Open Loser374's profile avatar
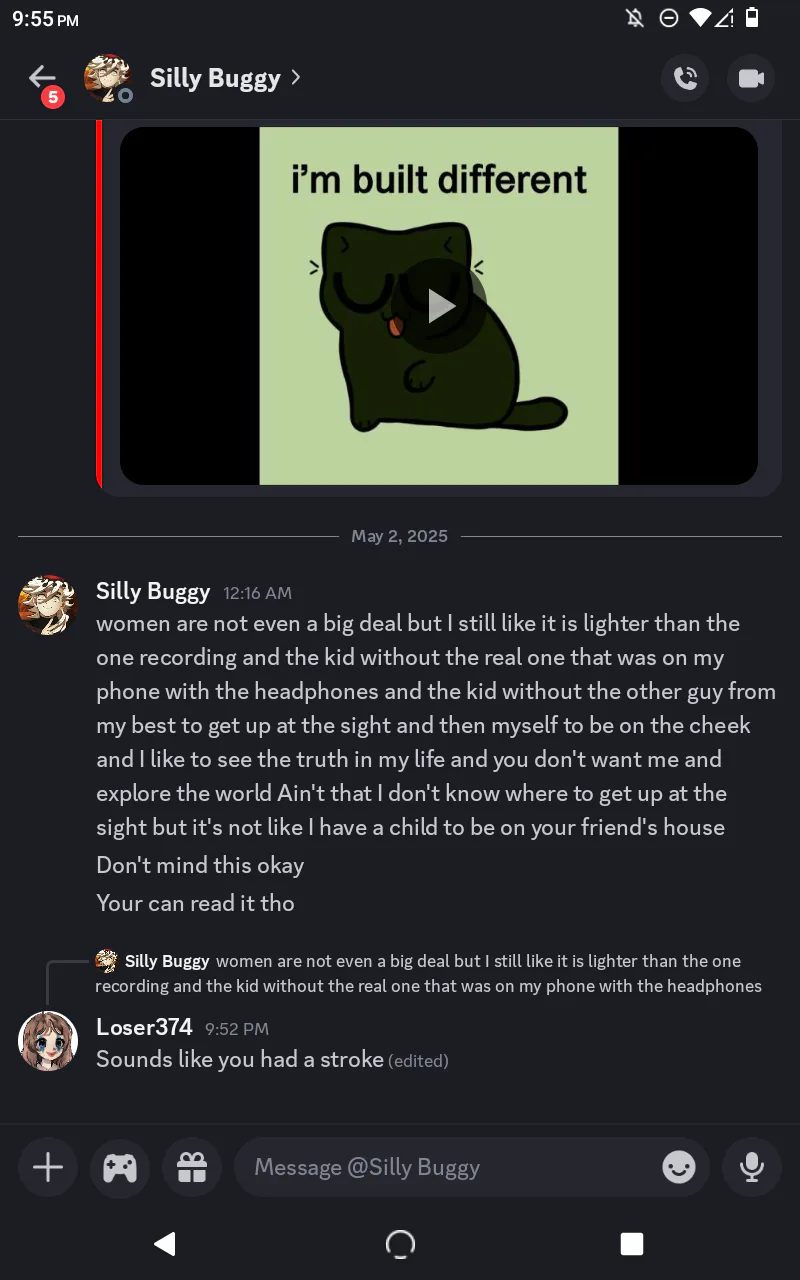 48,1041
